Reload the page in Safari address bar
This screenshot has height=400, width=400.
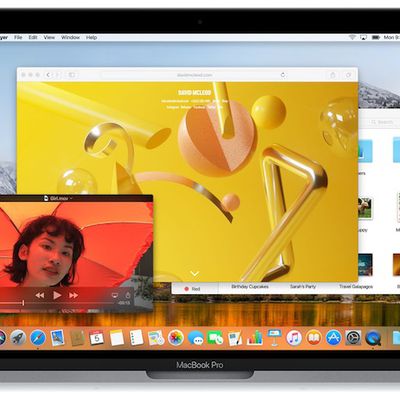[283, 75]
